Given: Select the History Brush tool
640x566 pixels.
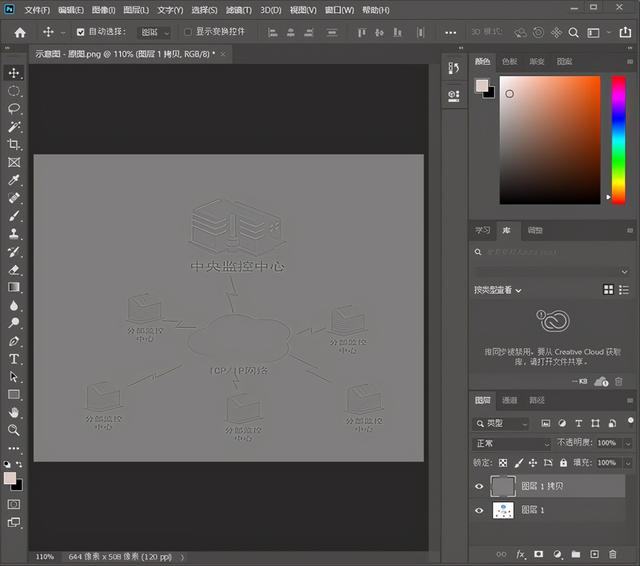Looking at the screenshot, I should pyautogui.click(x=14, y=252).
